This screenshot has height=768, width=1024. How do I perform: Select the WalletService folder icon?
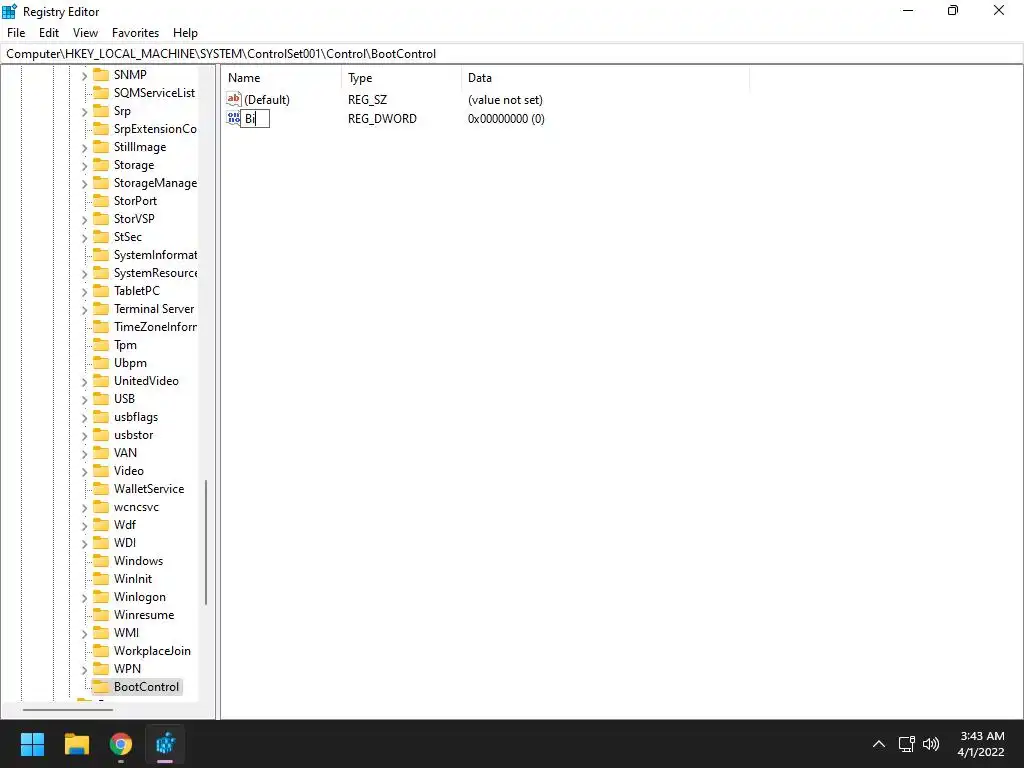(x=101, y=488)
